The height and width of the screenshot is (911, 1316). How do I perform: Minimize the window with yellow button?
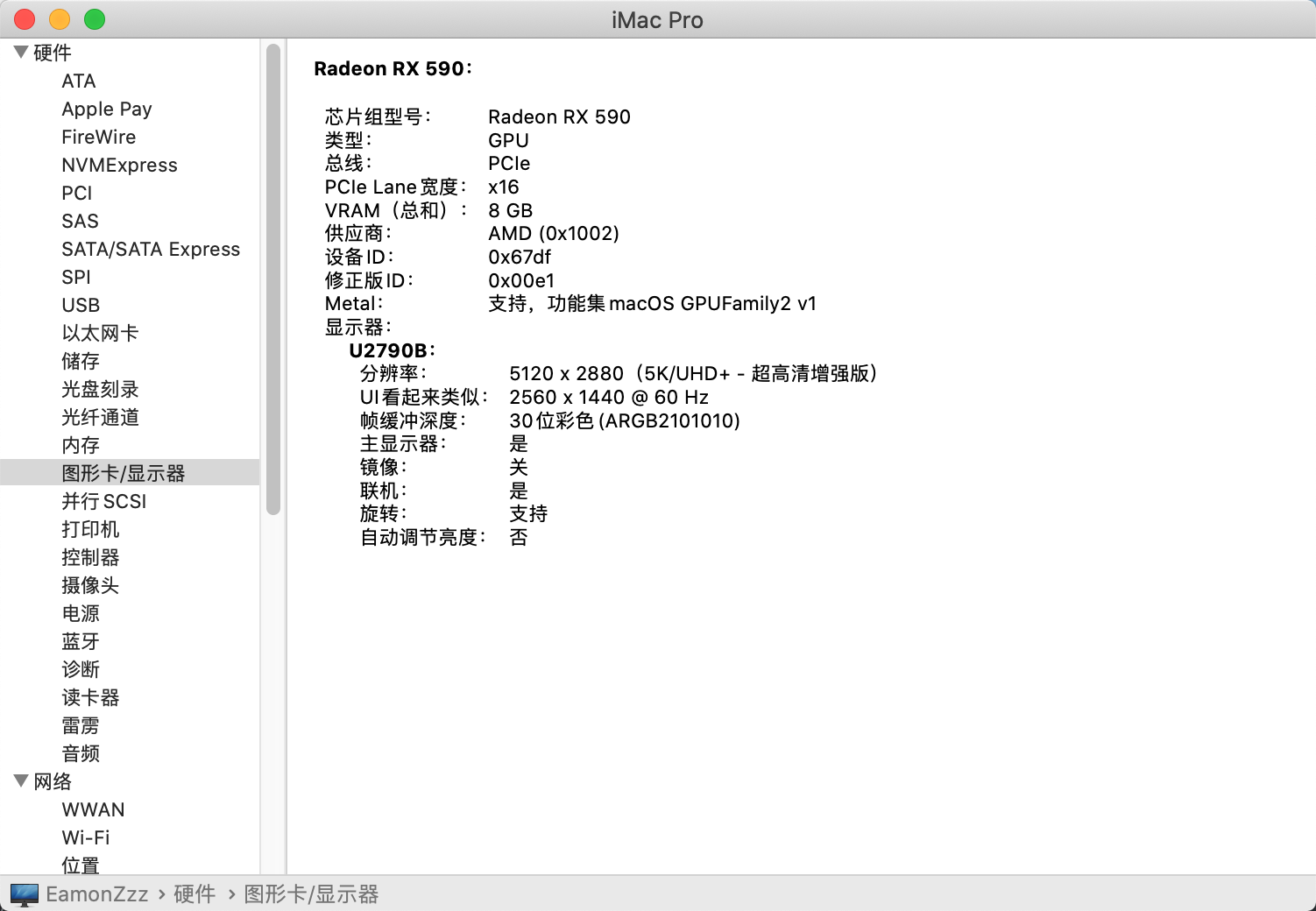[x=60, y=19]
